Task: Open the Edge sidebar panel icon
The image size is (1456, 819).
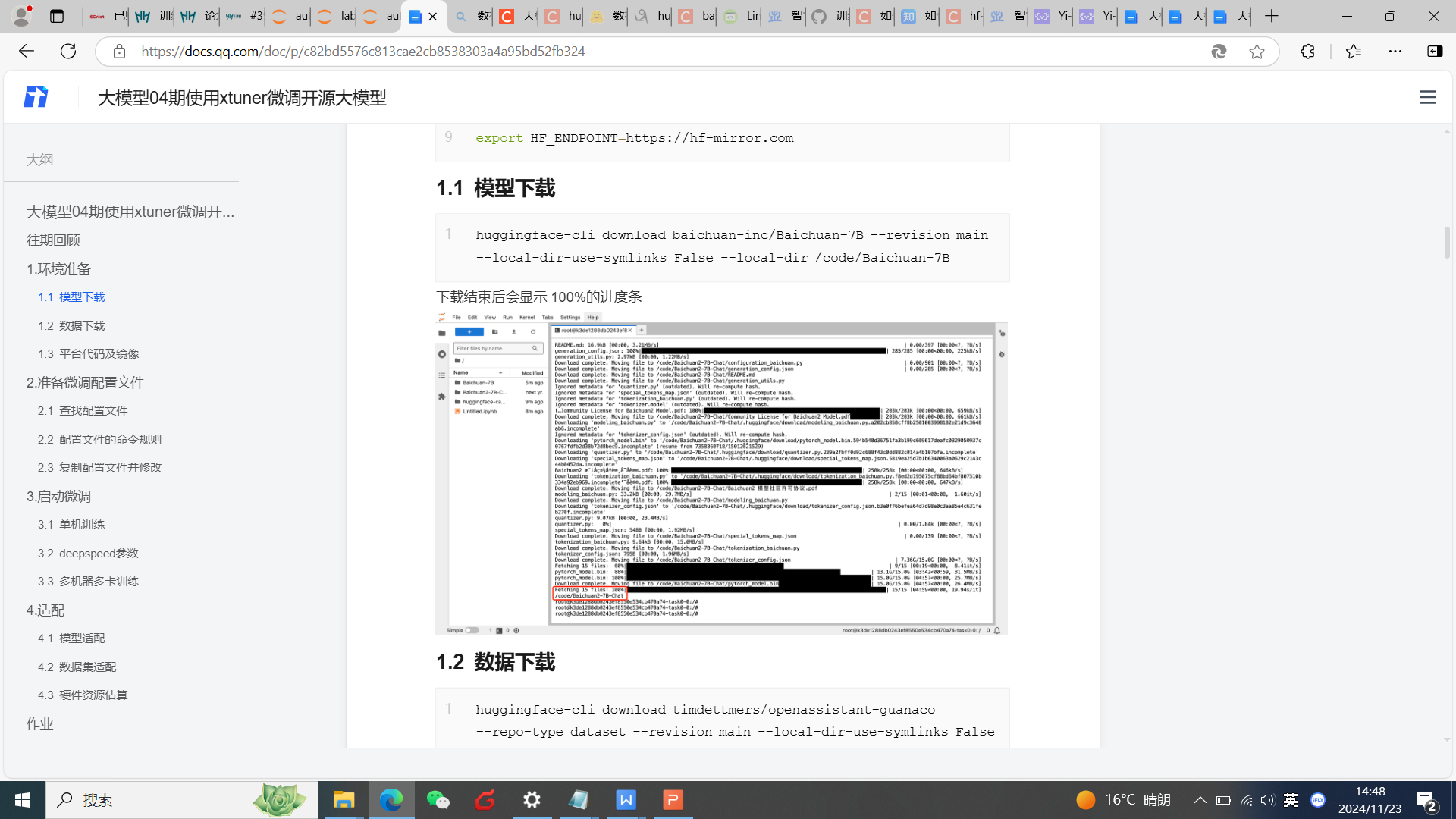Action: pos(1435,51)
